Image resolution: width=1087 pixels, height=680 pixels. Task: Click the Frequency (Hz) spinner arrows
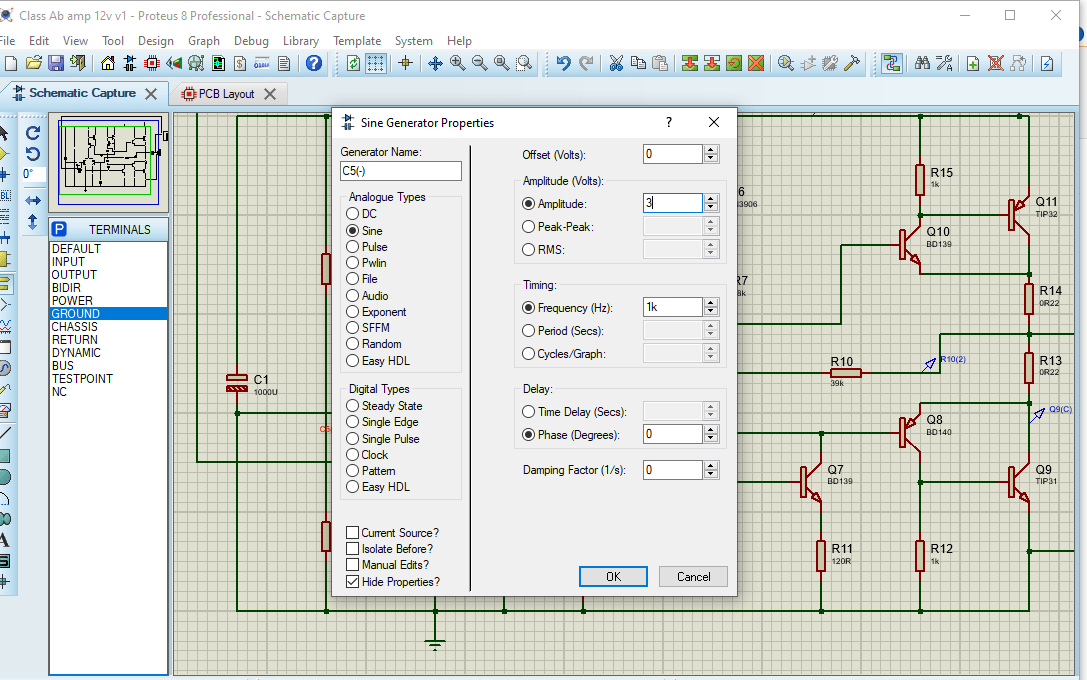(x=711, y=307)
